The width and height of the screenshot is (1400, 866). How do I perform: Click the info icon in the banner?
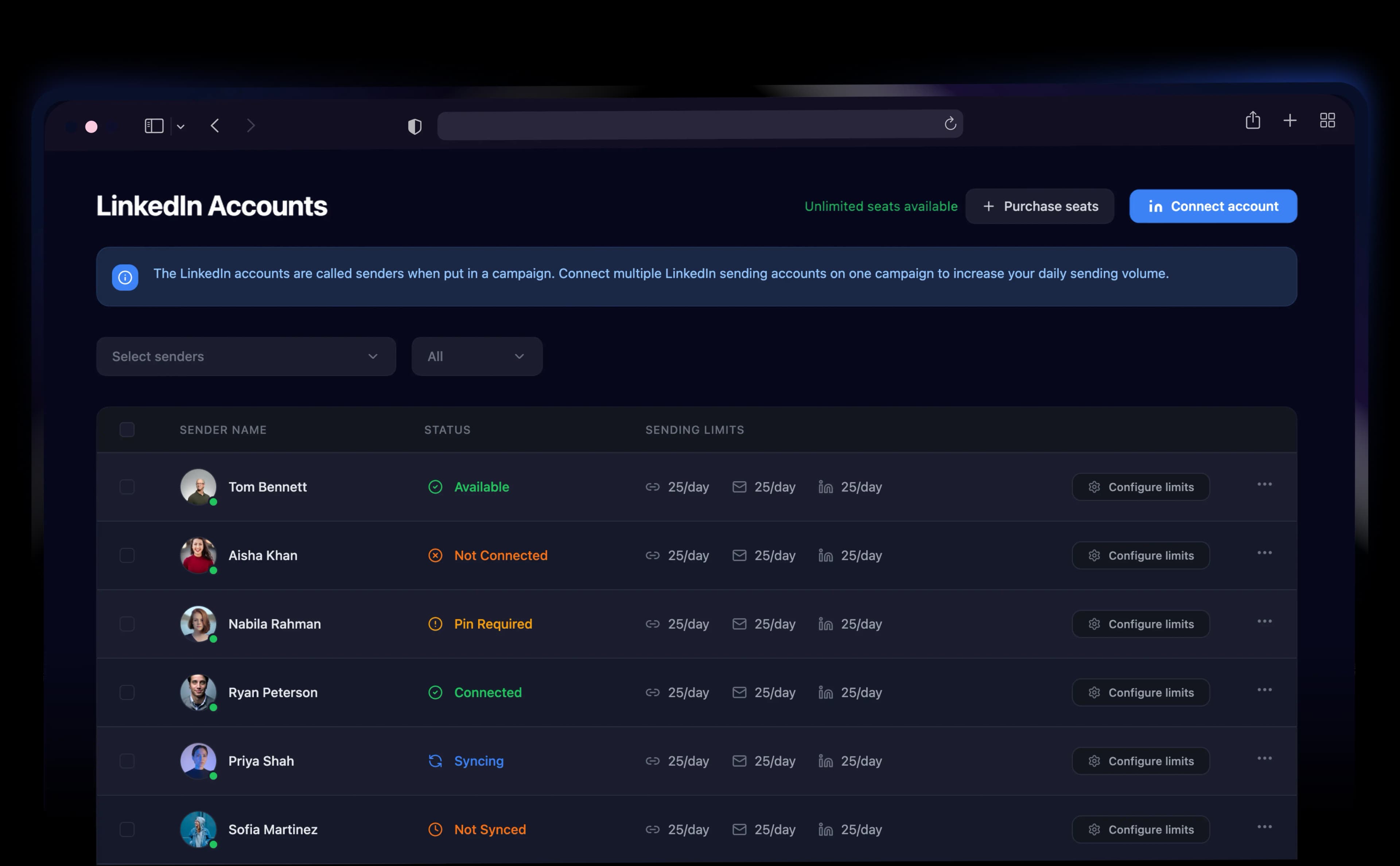[x=125, y=278]
